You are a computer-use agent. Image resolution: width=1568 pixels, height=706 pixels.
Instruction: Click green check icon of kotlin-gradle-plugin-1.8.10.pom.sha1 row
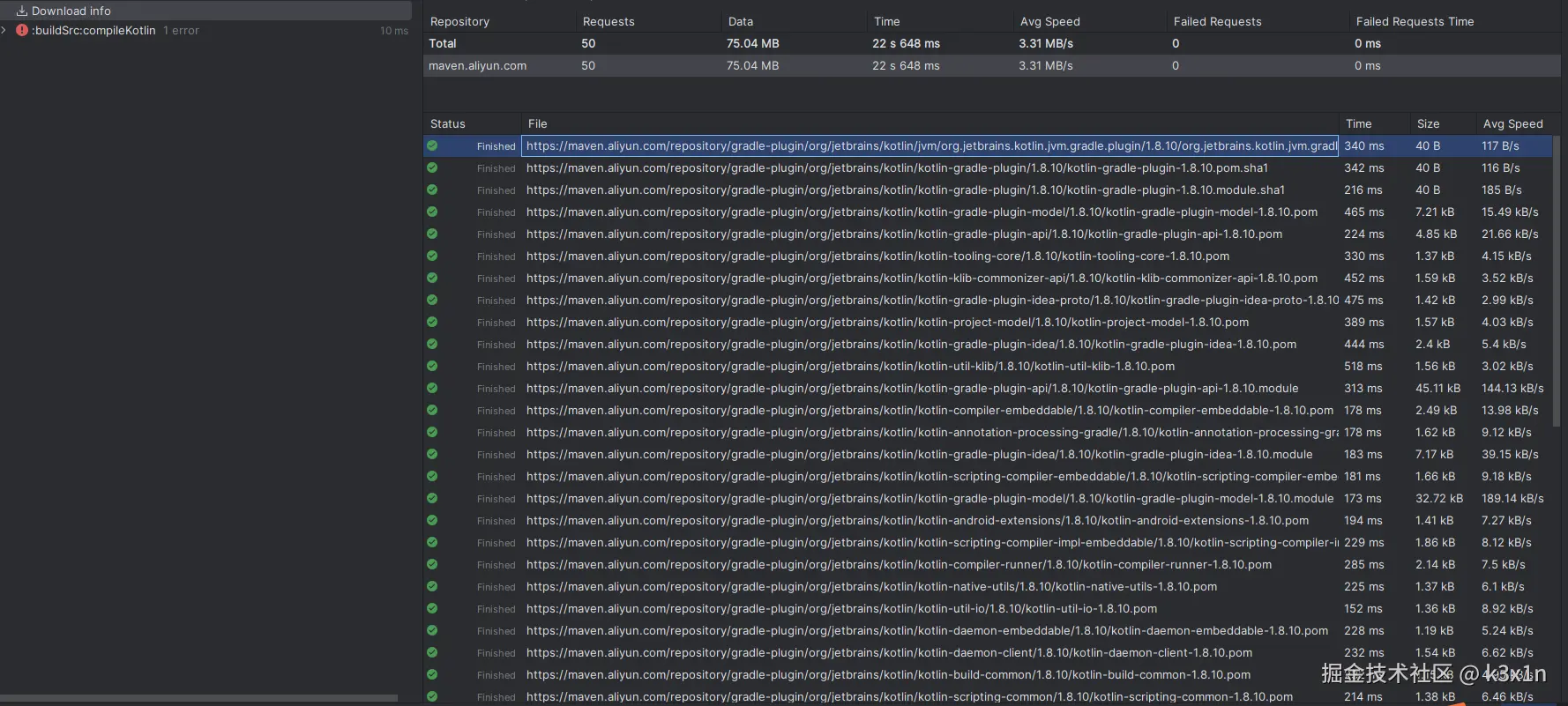432,167
